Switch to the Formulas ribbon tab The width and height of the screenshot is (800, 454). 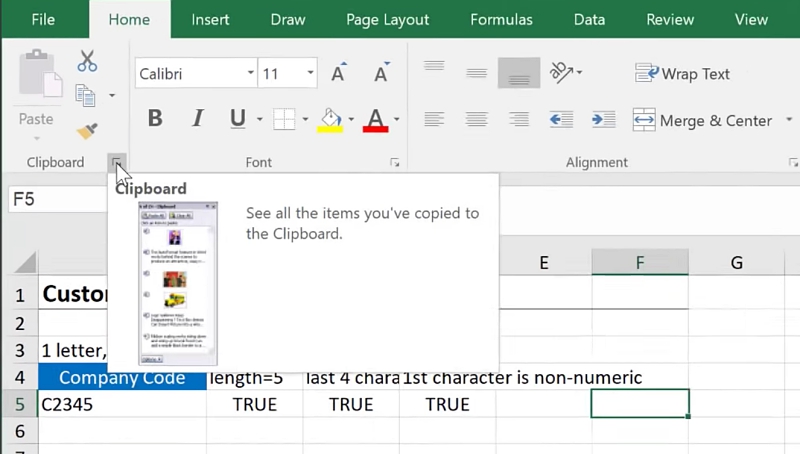click(501, 19)
